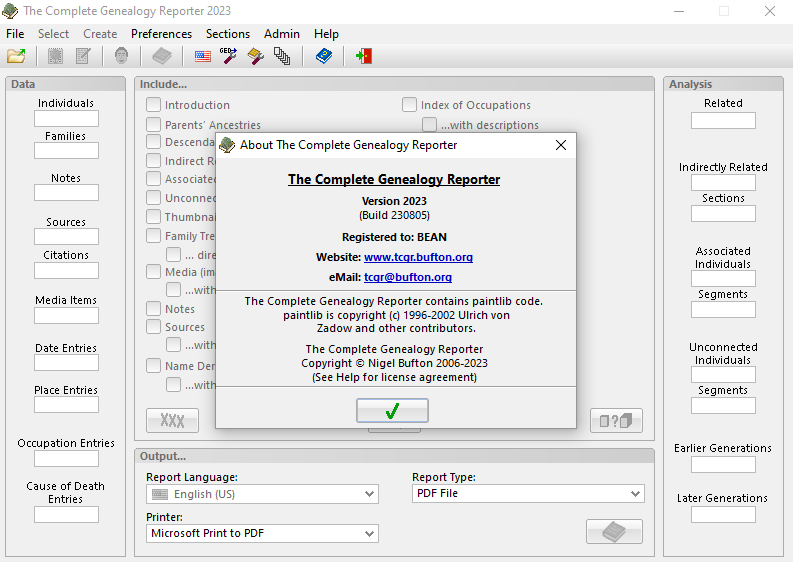
Task: Click the Earlier Generations field
Action: pyautogui.click(x=723, y=465)
